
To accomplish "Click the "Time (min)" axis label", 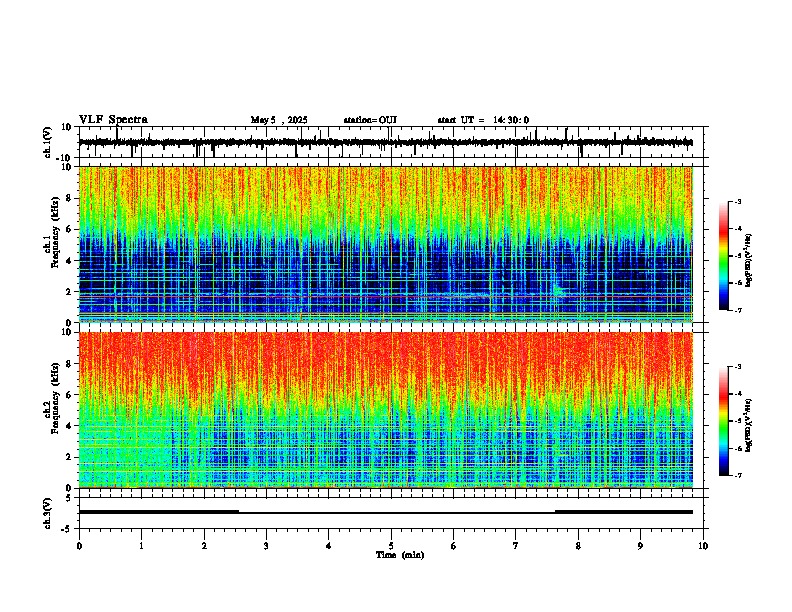I will pyautogui.click(x=400, y=555).
